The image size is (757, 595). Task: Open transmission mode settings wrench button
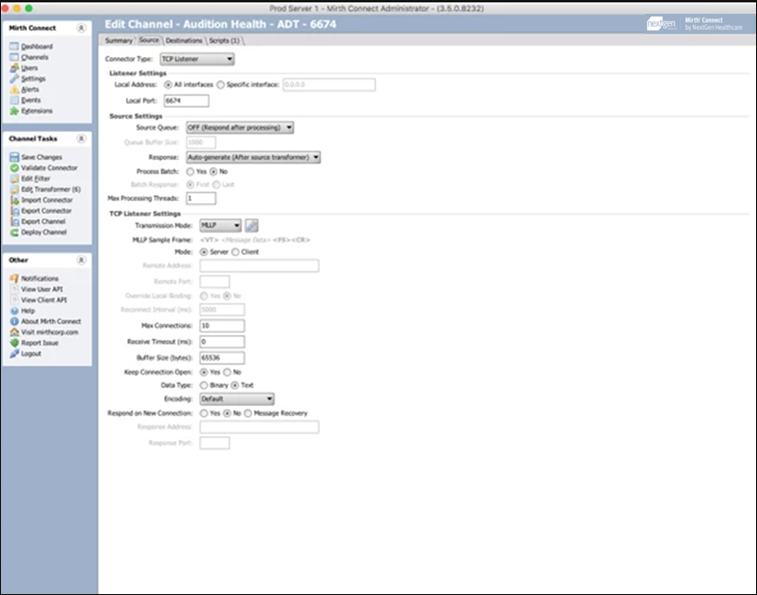pyautogui.click(x=252, y=225)
